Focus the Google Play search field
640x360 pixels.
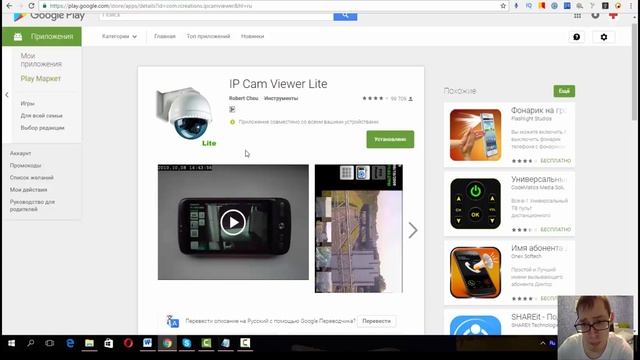[216, 16]
